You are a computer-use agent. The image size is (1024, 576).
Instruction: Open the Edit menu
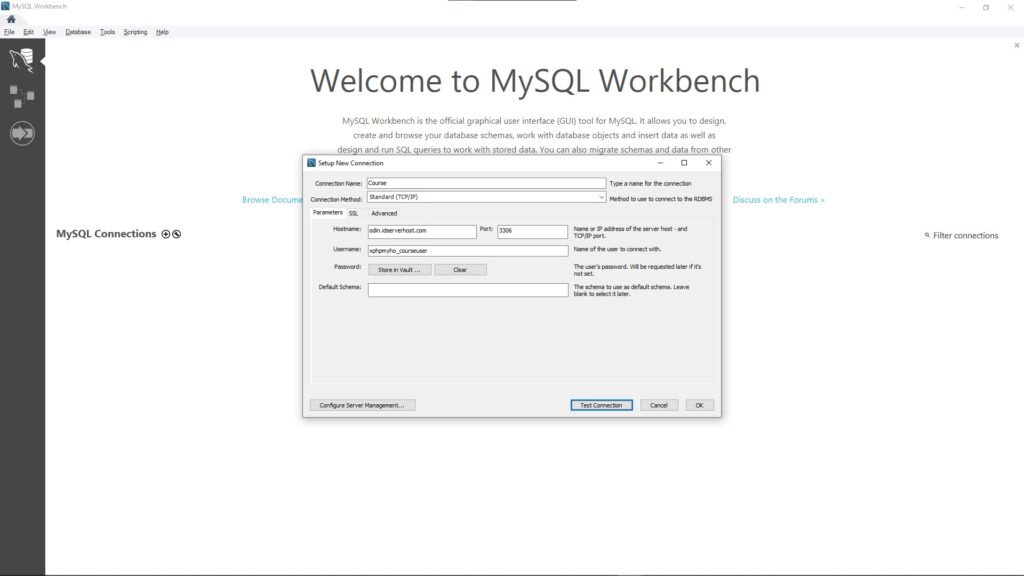[x=28, y=32]
